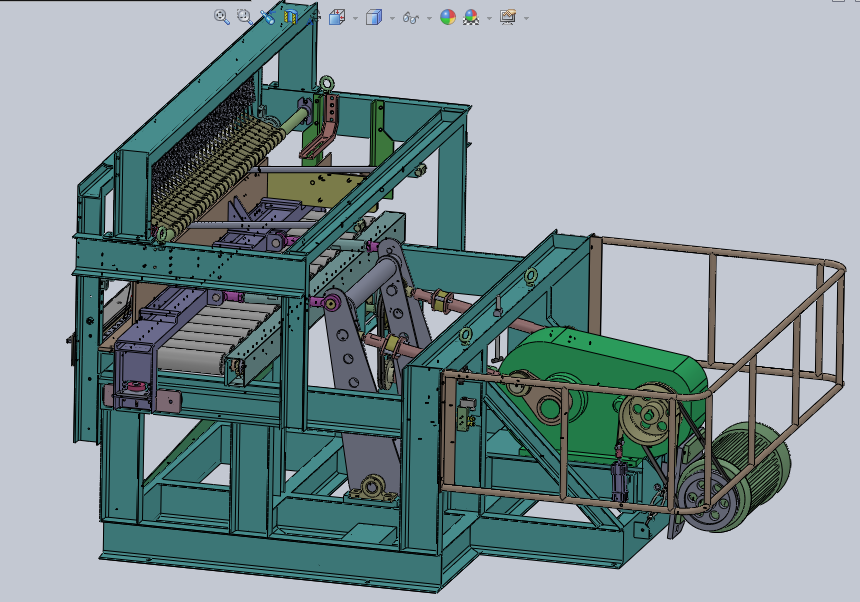Expand the Apply Scene dropdown arrow

[x=488, y=18]
